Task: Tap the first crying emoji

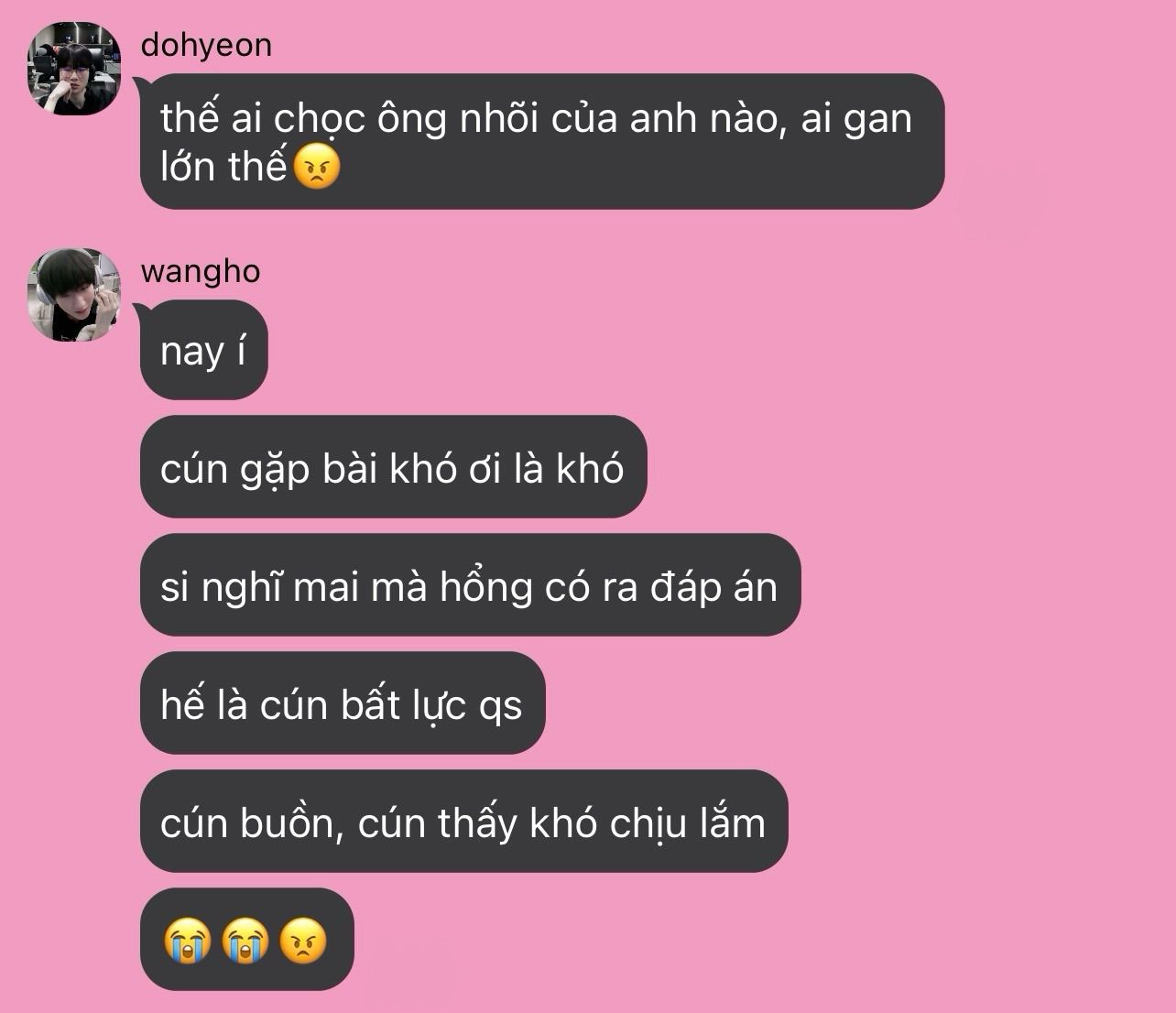Action: [188, 941]
